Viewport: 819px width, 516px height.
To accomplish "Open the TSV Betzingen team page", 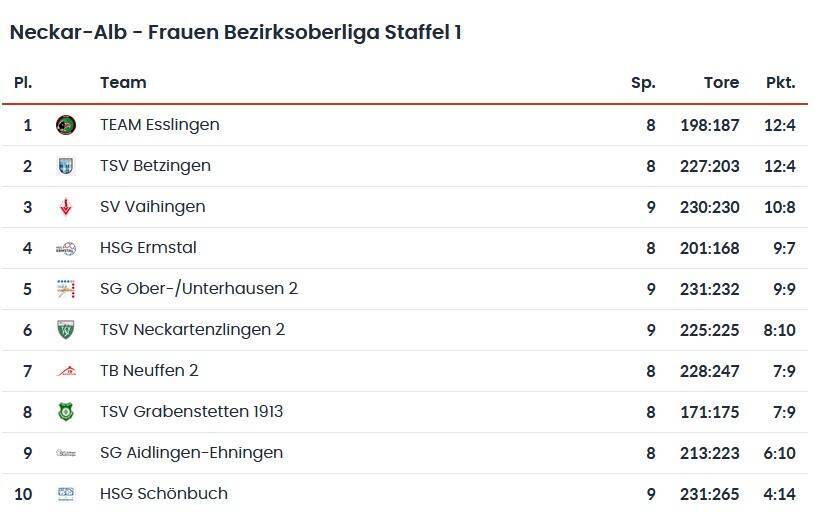I will point(155,166).
